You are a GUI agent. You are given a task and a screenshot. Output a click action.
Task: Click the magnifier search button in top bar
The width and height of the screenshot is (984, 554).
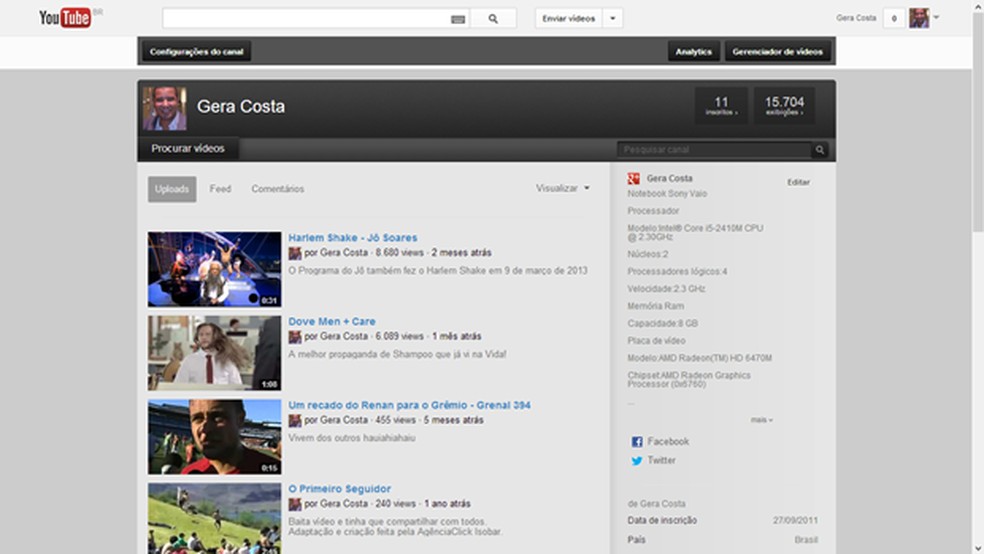pos(493,18)
